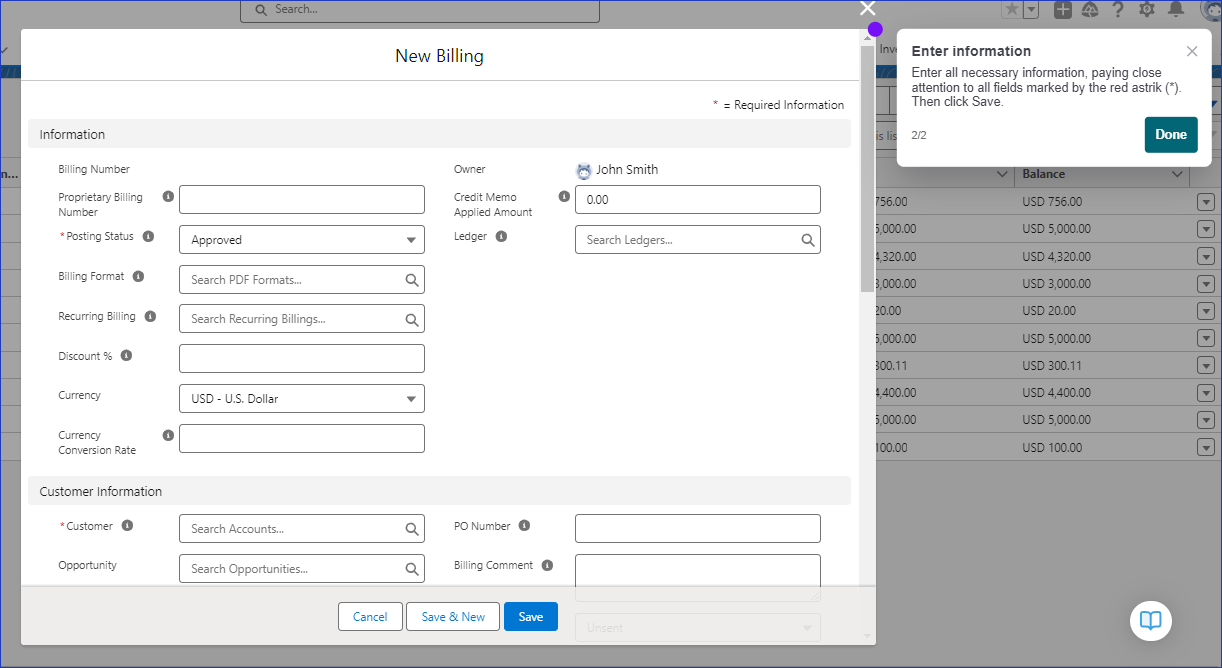Click info icon next to Discount %
The width and height of the screenshot is (1222, 668).
[126, 356]
